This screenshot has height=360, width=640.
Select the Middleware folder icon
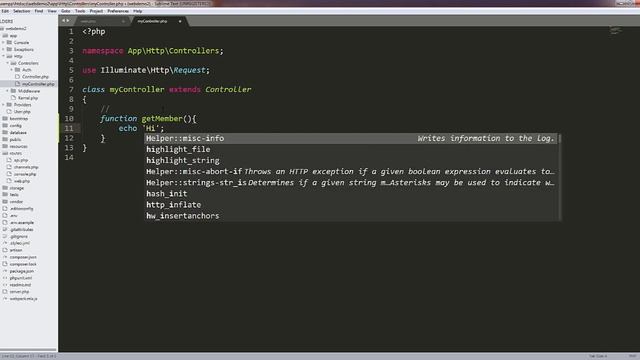click(x=13, y=91)
